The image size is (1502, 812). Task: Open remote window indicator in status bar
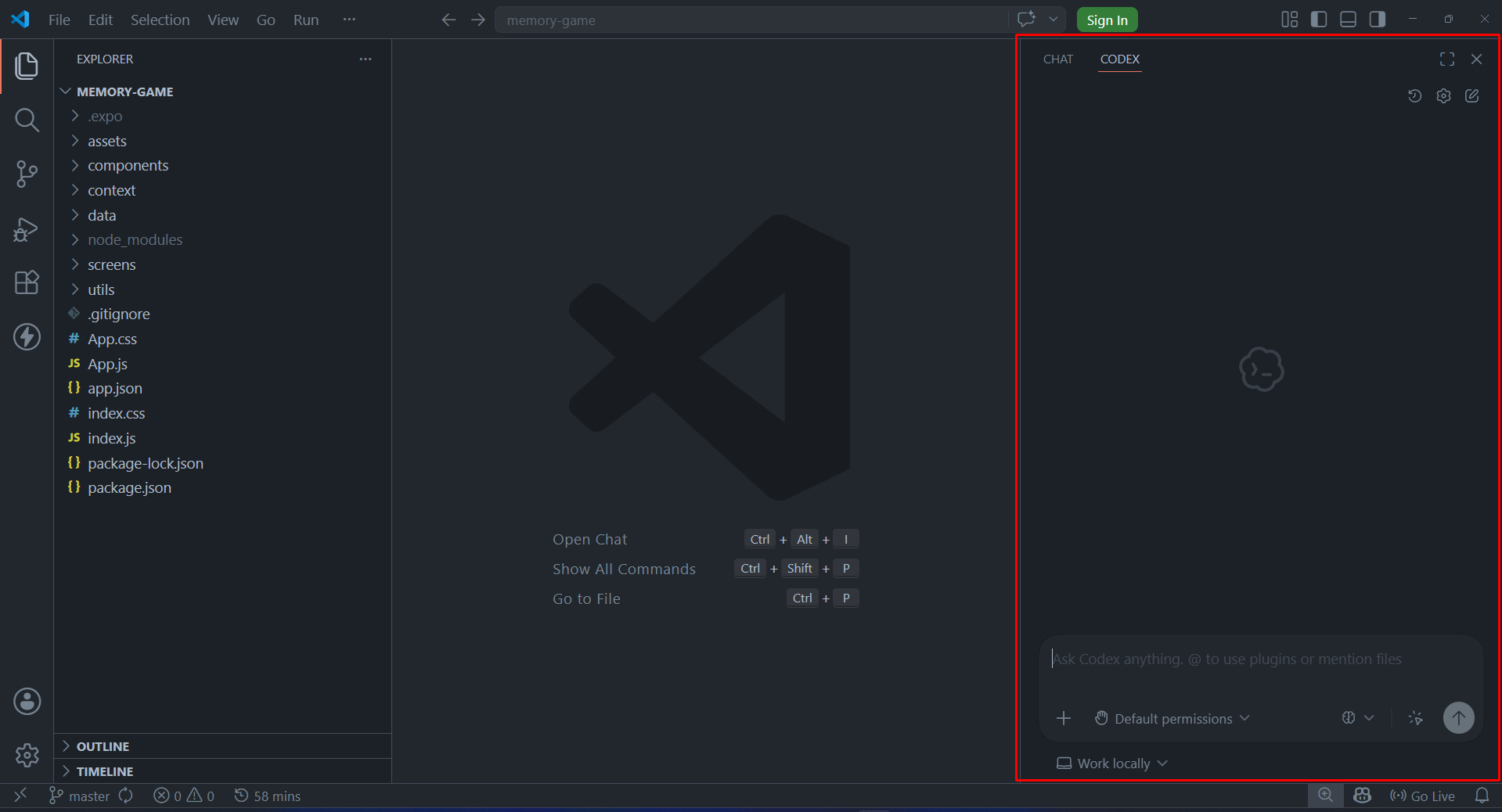[x=20, y=796]
